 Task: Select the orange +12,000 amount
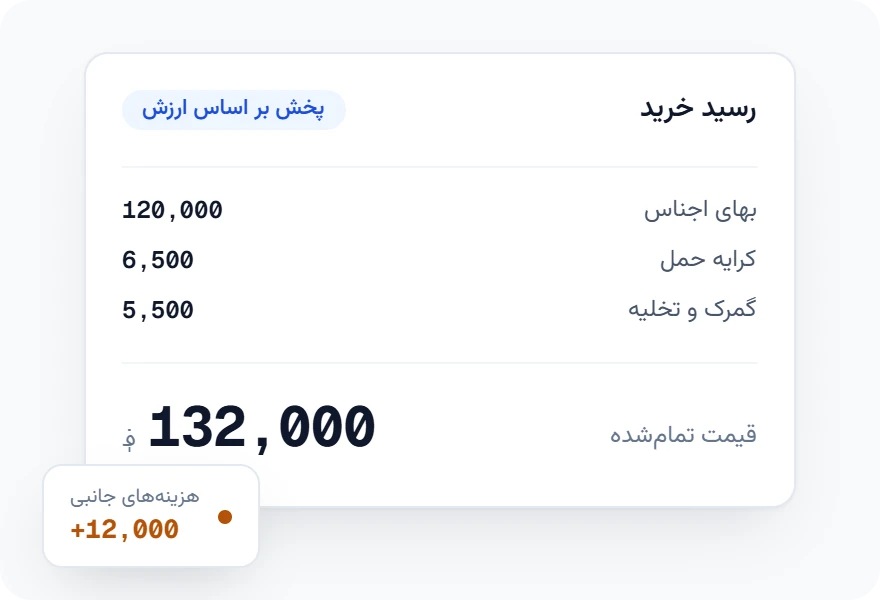[x=125, y=530]
